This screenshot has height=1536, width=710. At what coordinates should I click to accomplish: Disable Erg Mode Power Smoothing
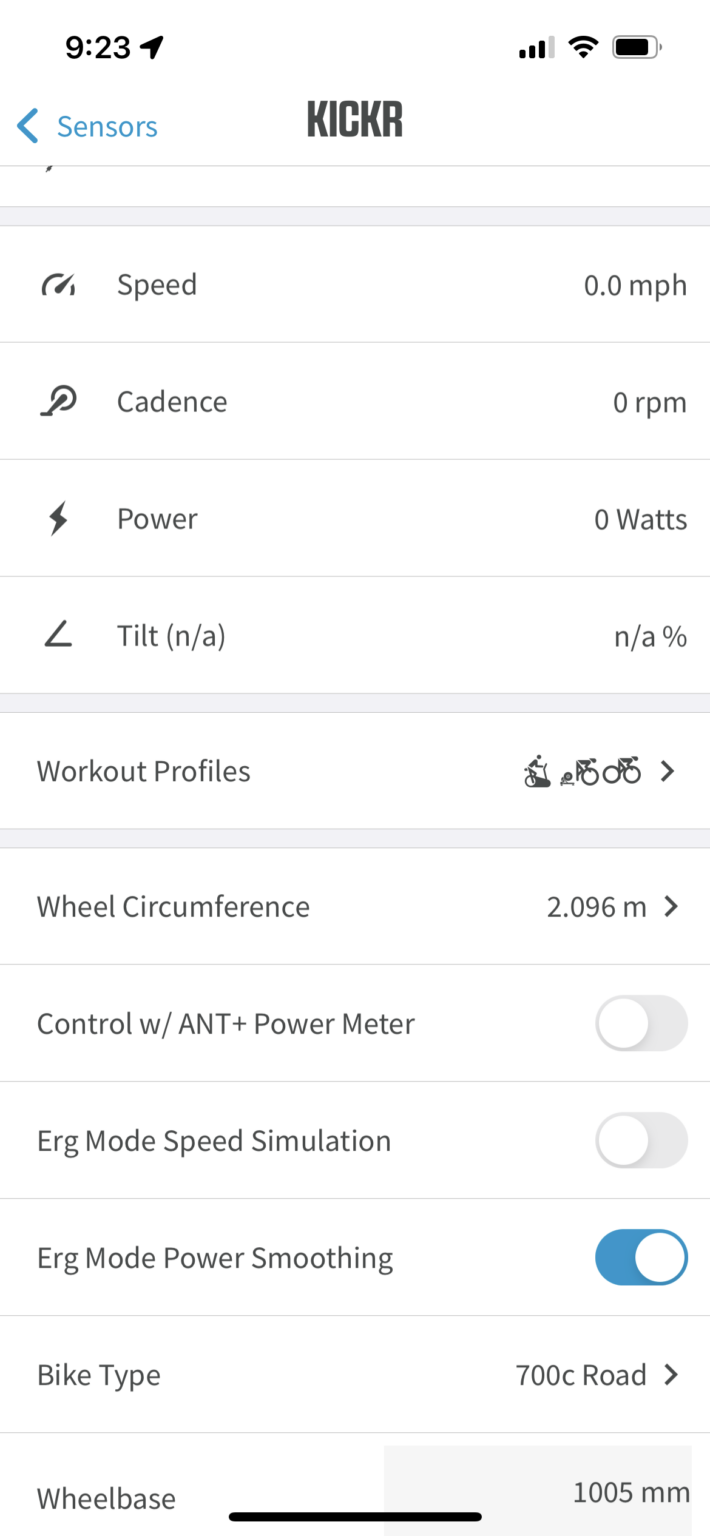tap(641, 1257)
